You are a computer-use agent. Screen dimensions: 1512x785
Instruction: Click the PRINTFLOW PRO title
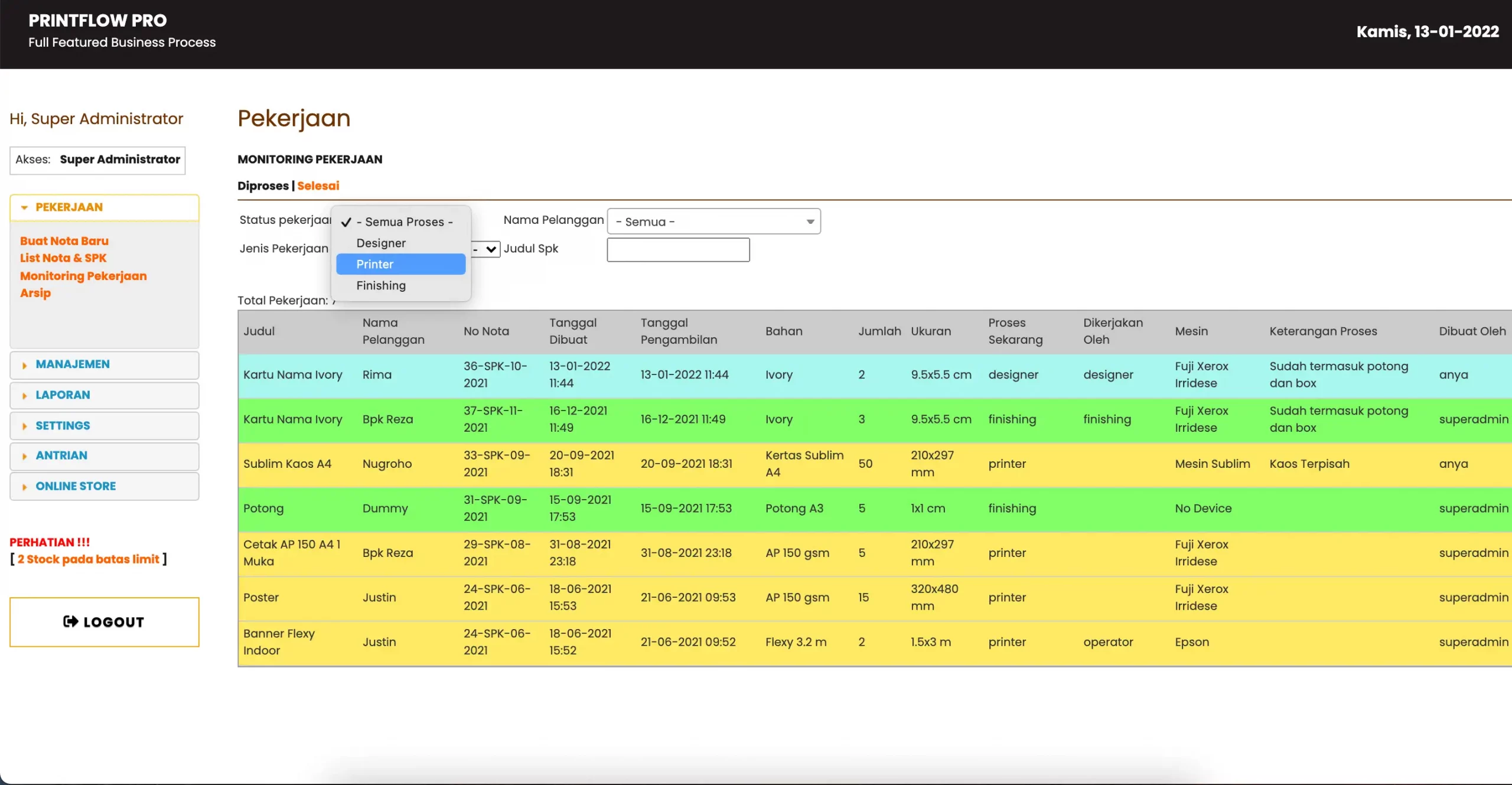tap(97, 21)
